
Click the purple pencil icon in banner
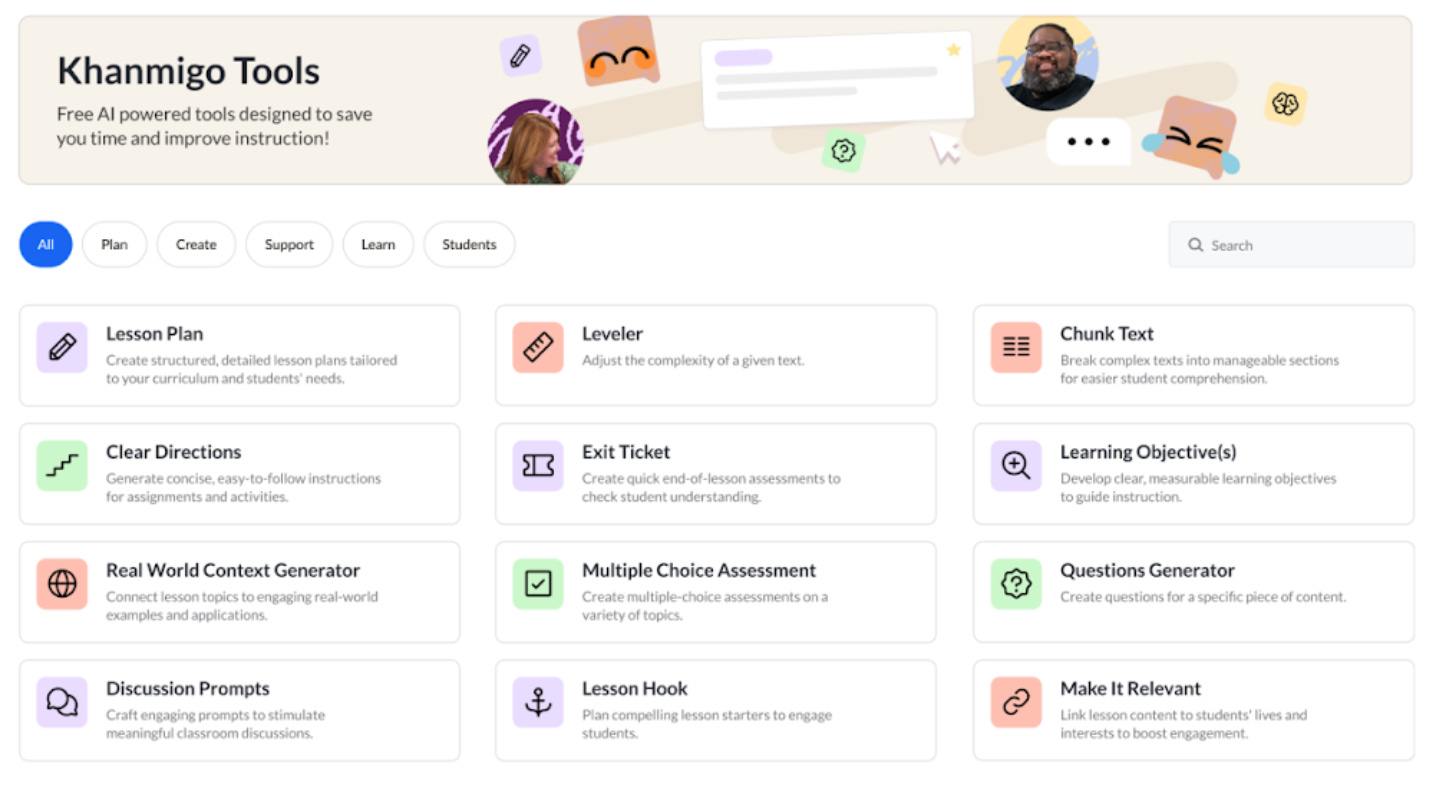(520, 56)
